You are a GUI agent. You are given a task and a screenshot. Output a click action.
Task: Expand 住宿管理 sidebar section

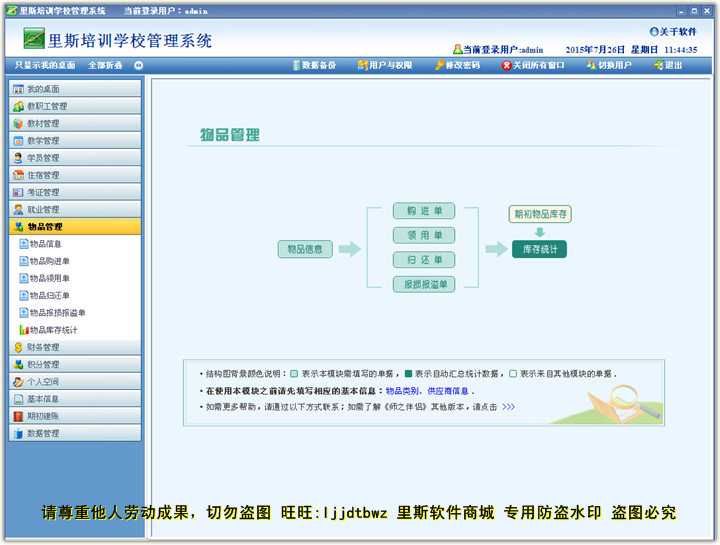75,175
